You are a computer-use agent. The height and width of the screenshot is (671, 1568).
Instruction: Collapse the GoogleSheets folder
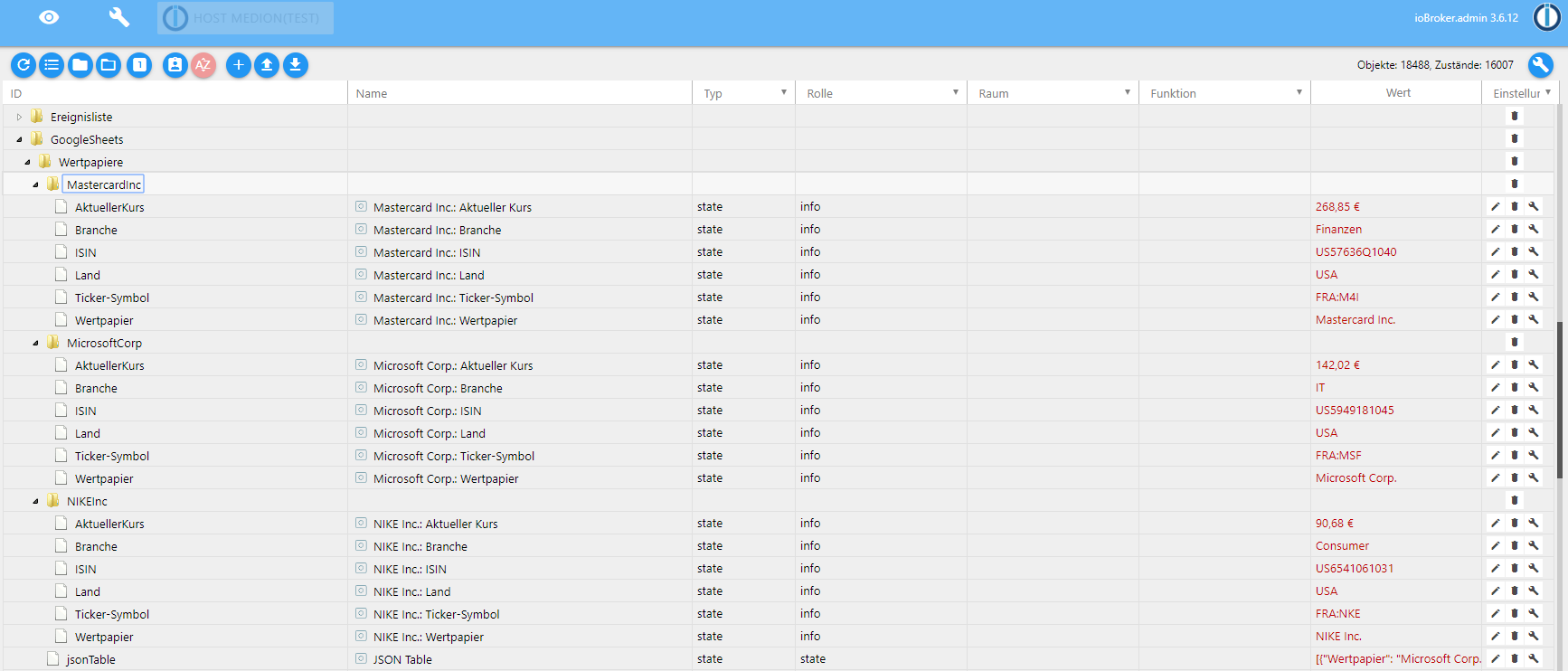click(x=19, y=139)
